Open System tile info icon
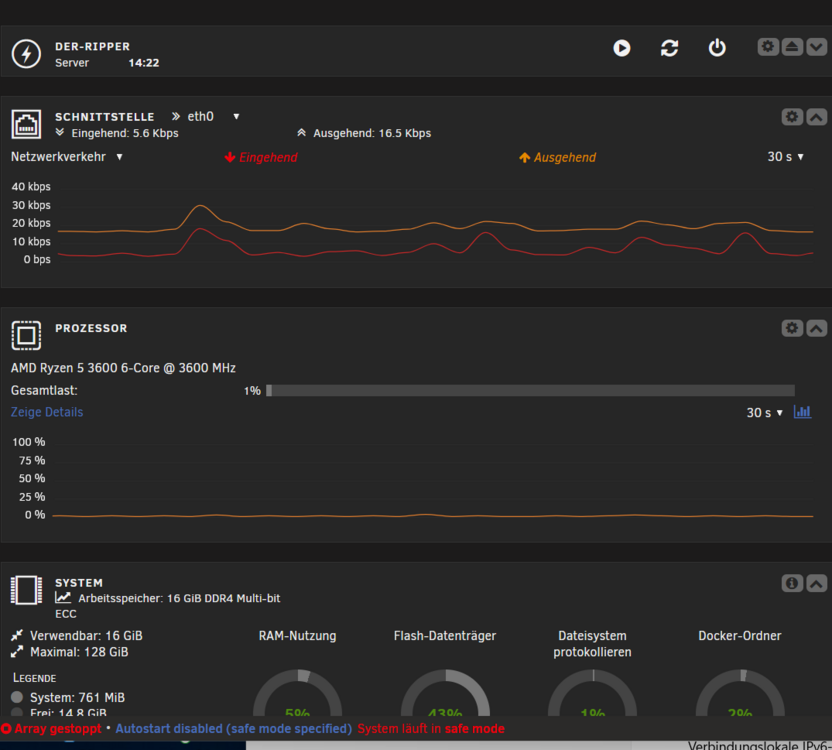 (x=792, y=583)
